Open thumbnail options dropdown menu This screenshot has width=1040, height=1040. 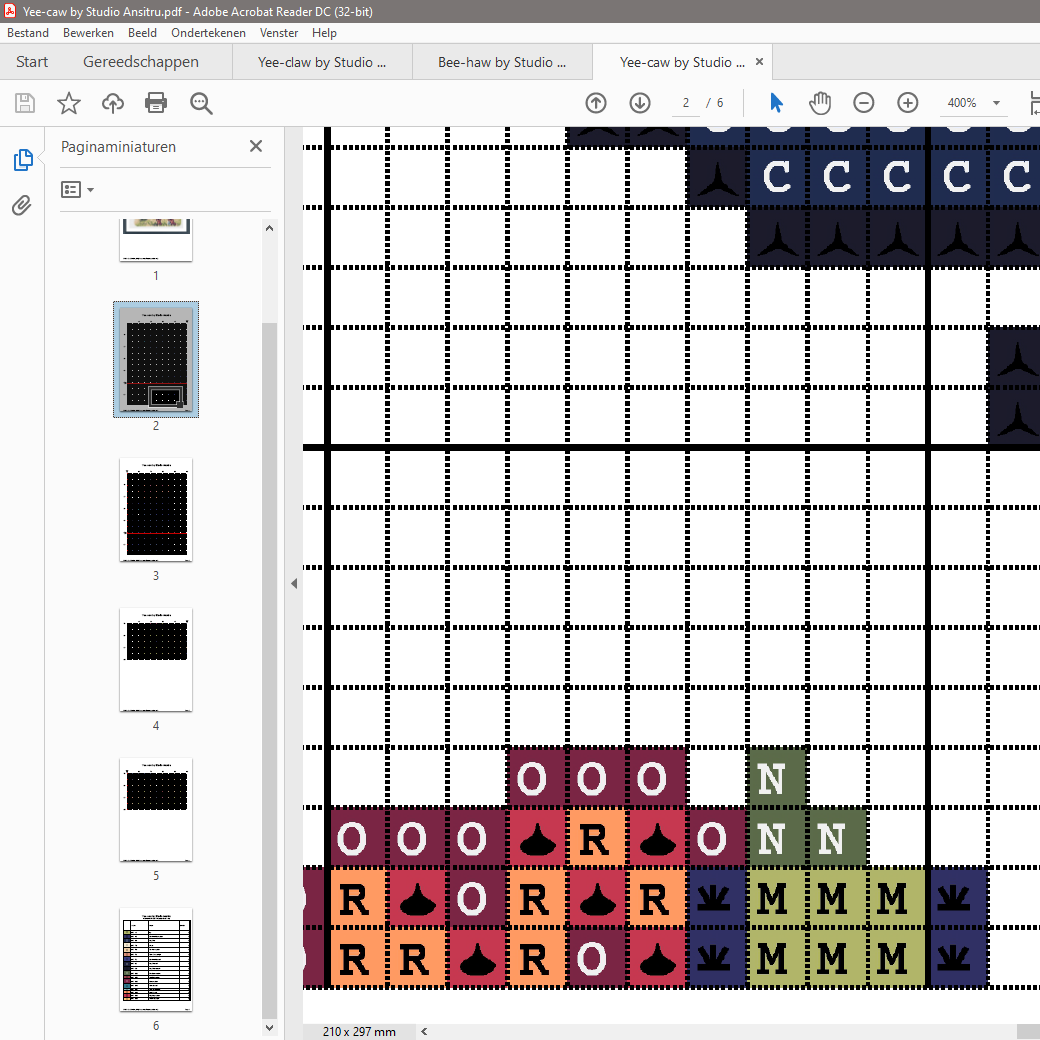click(77, 189)
